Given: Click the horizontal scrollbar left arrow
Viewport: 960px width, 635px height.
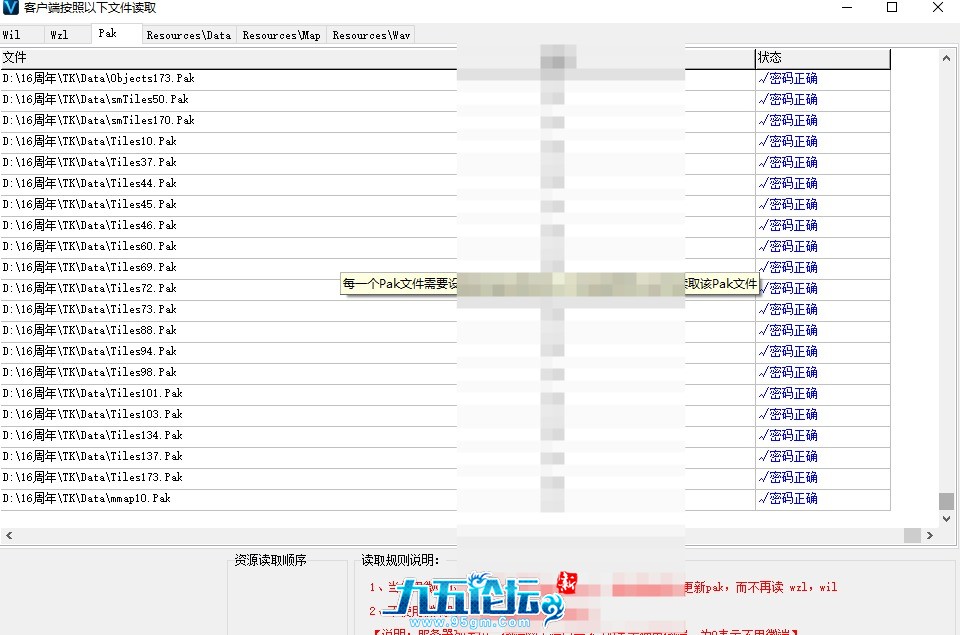Looking at the screenshot, I should (7, 536).
